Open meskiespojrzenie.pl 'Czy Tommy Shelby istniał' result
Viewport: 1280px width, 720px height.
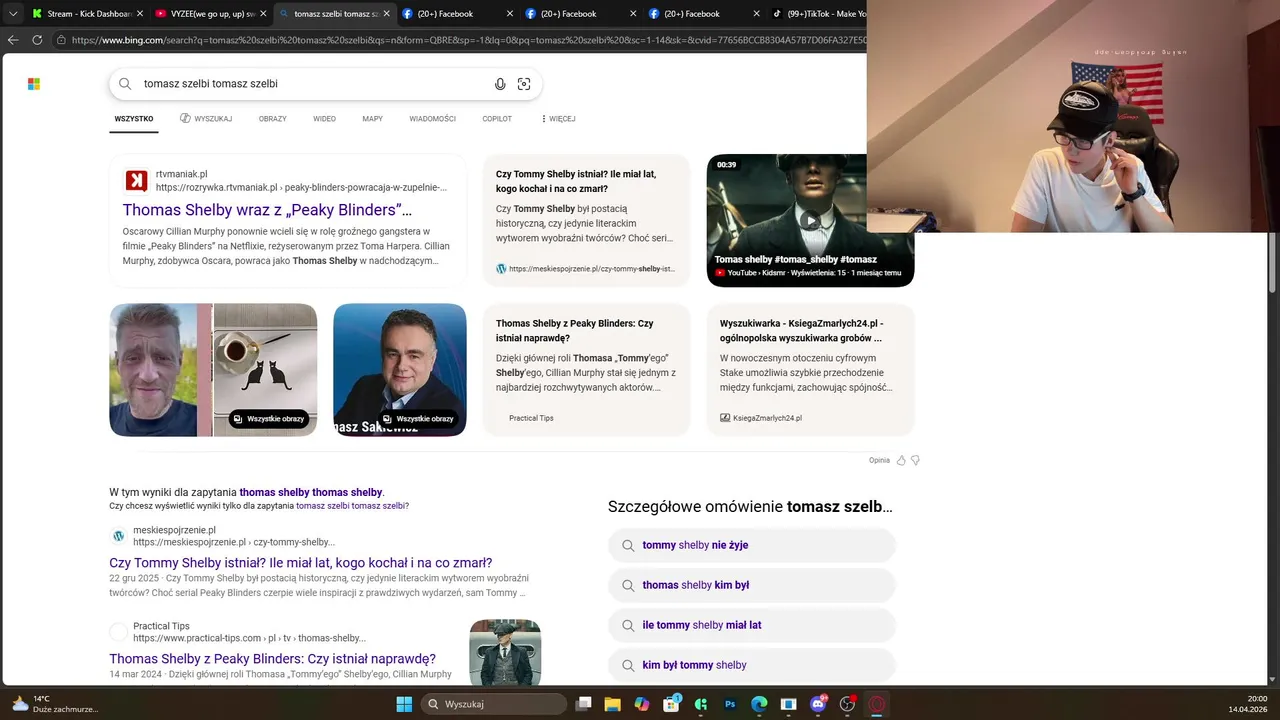300,563
